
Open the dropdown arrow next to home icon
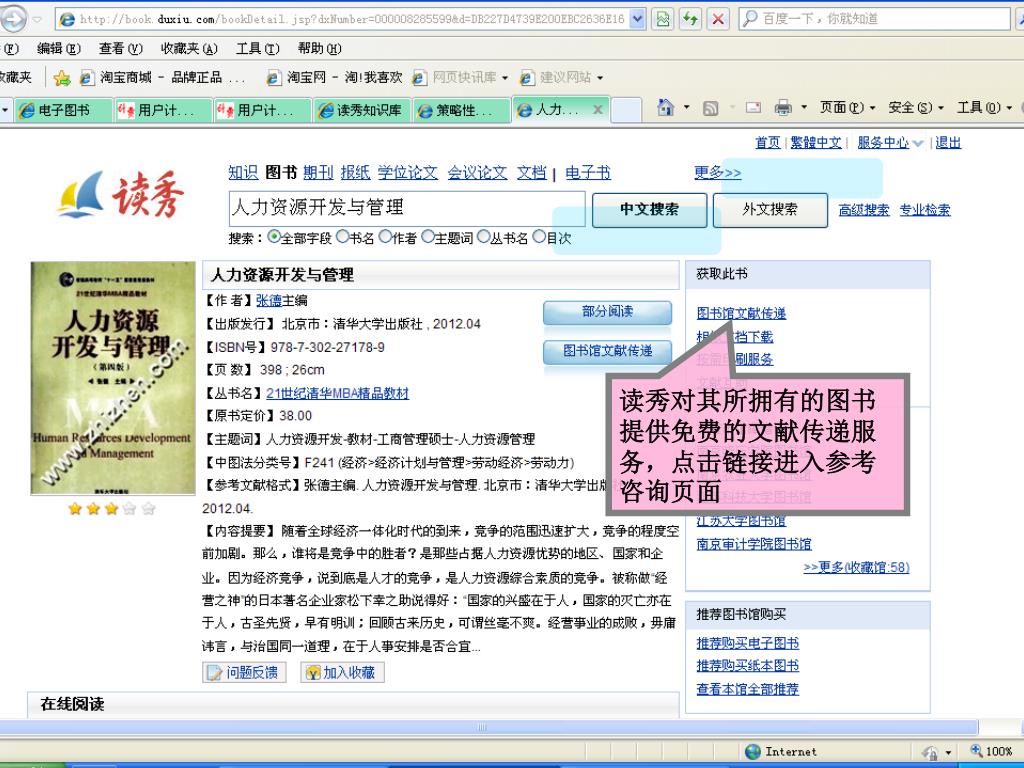[686, 107]
